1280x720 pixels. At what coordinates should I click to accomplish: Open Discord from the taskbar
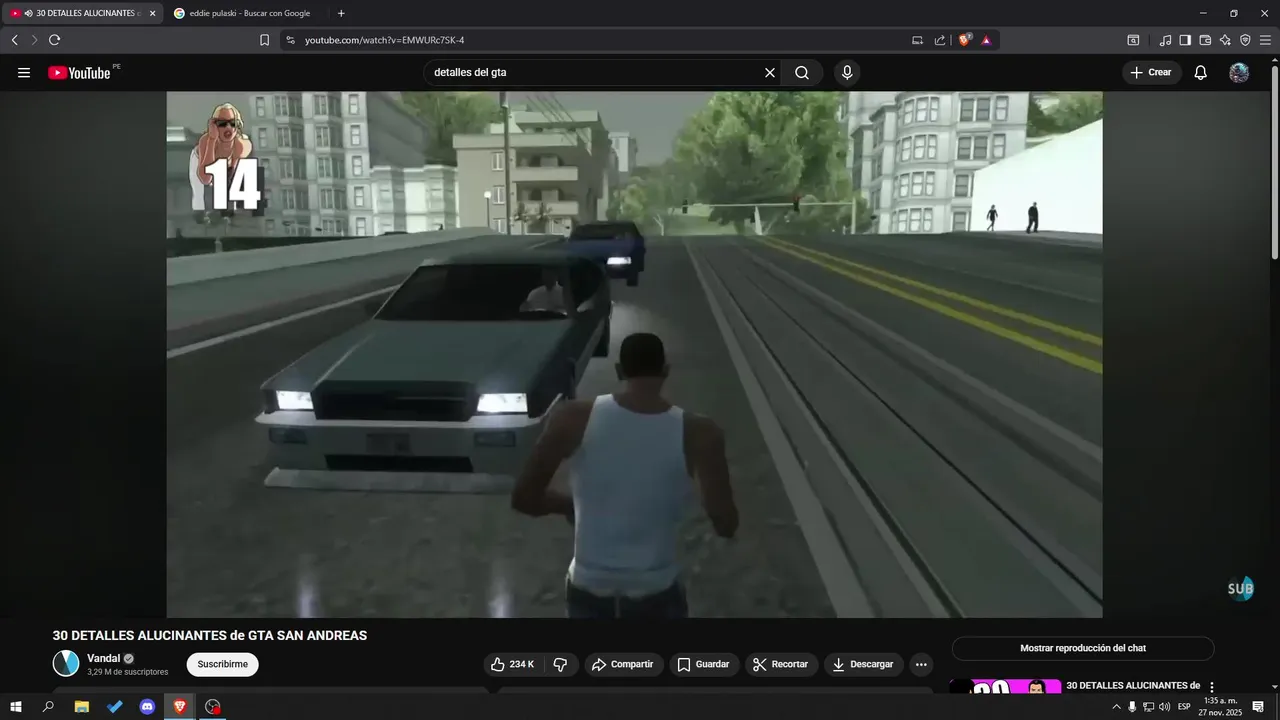point(147,707)
